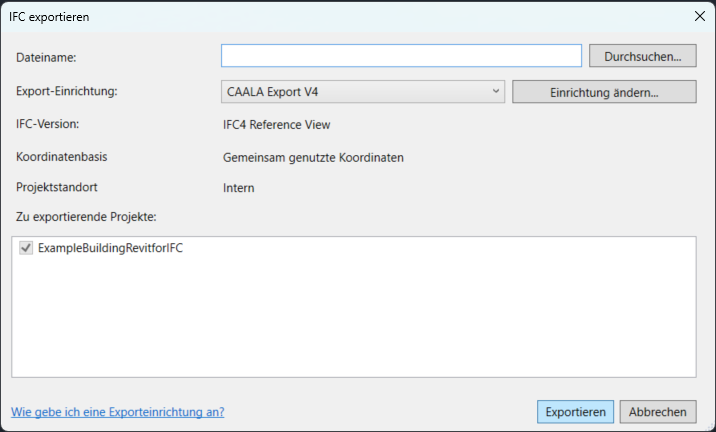Open the Export-Einrichtung dropdown showing CAALA Export V4
Viewport: 716px width, 432px height.
[x=363, y=92]
